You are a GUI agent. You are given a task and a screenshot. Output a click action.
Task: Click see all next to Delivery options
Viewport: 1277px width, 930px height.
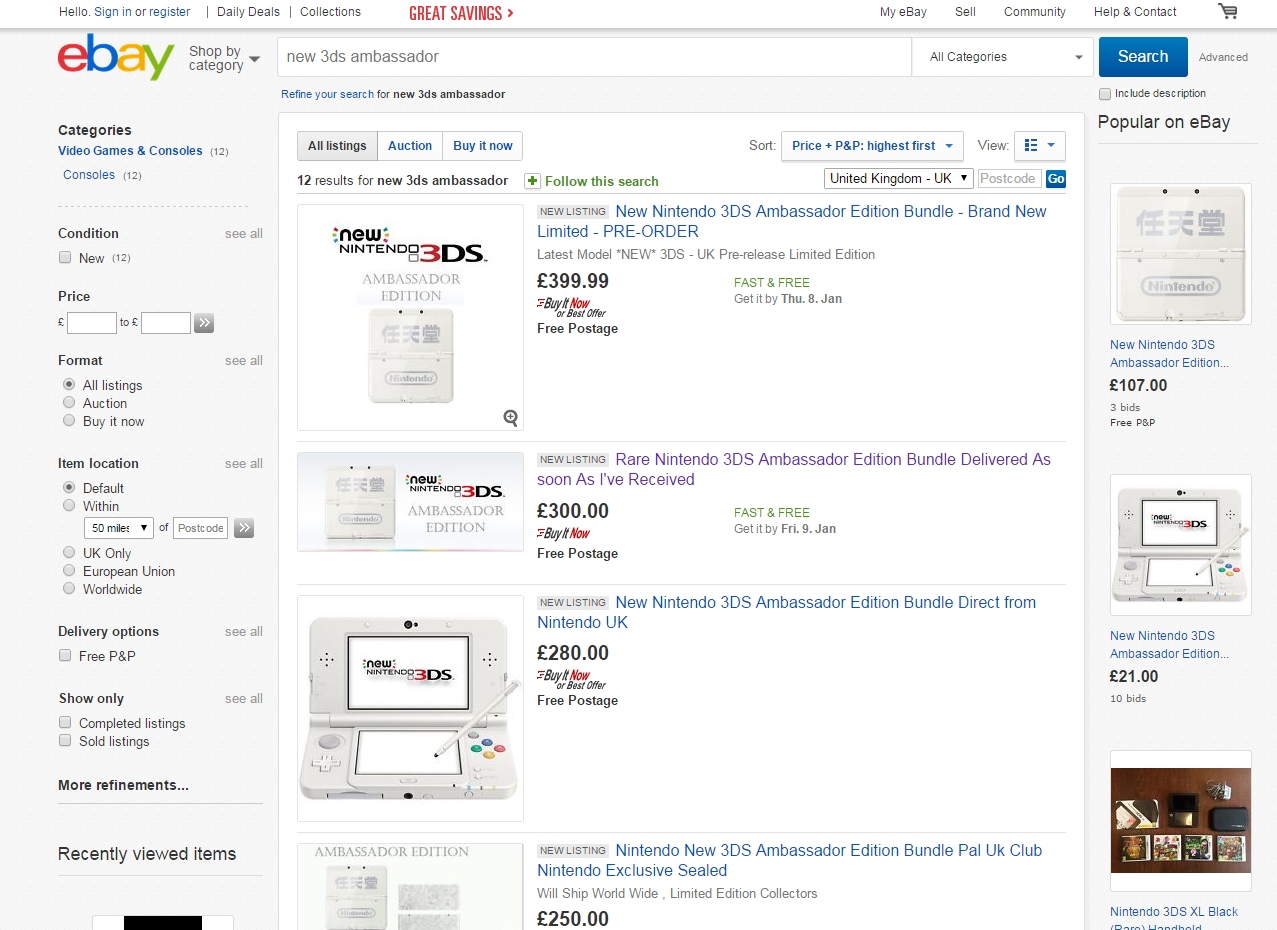pos(244,632)
